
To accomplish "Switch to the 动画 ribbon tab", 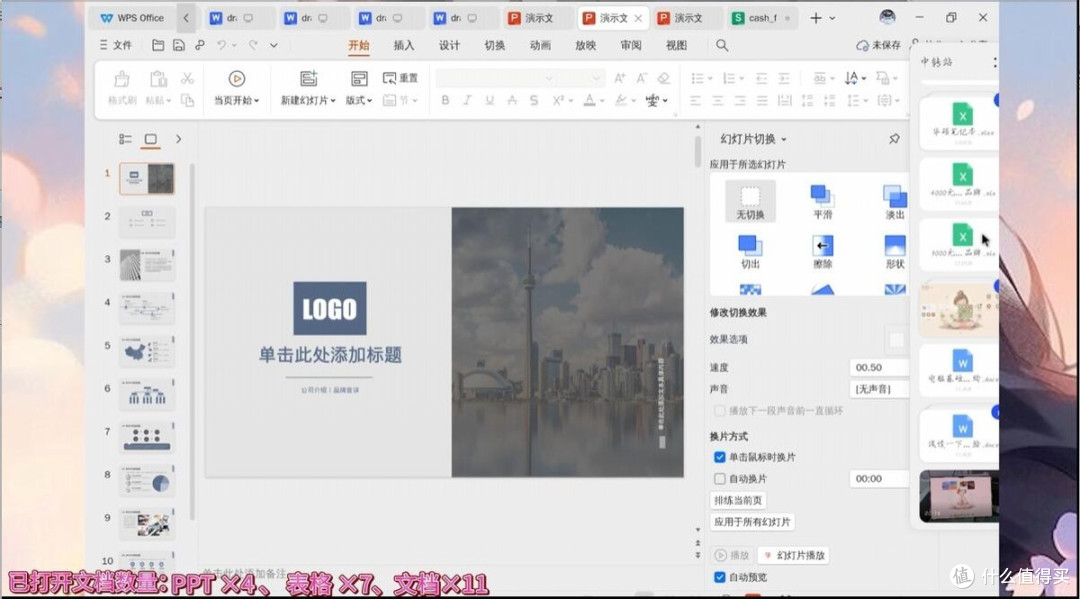I will pos(540,45).
